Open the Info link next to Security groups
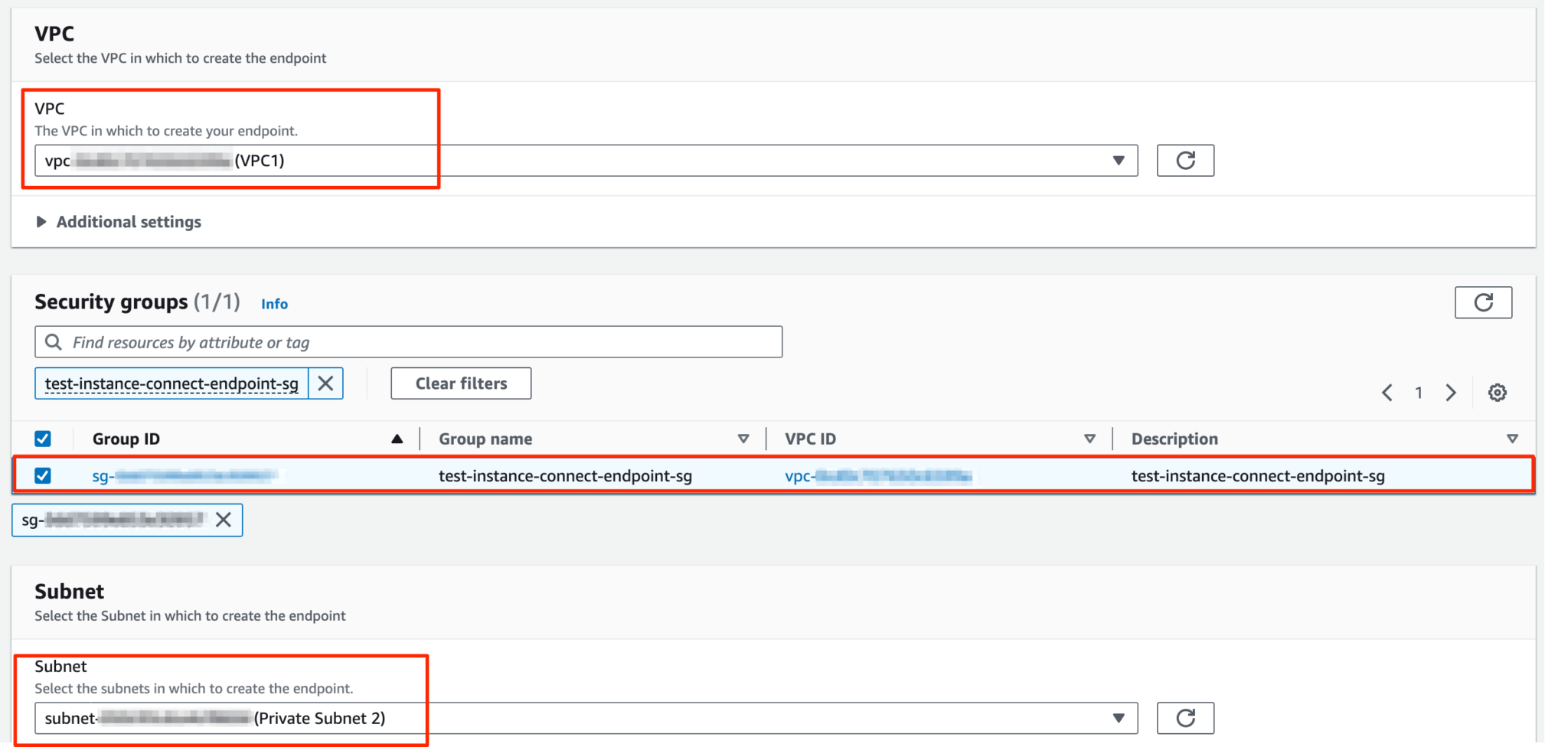 pyautogui.click(x=274, y=303)
